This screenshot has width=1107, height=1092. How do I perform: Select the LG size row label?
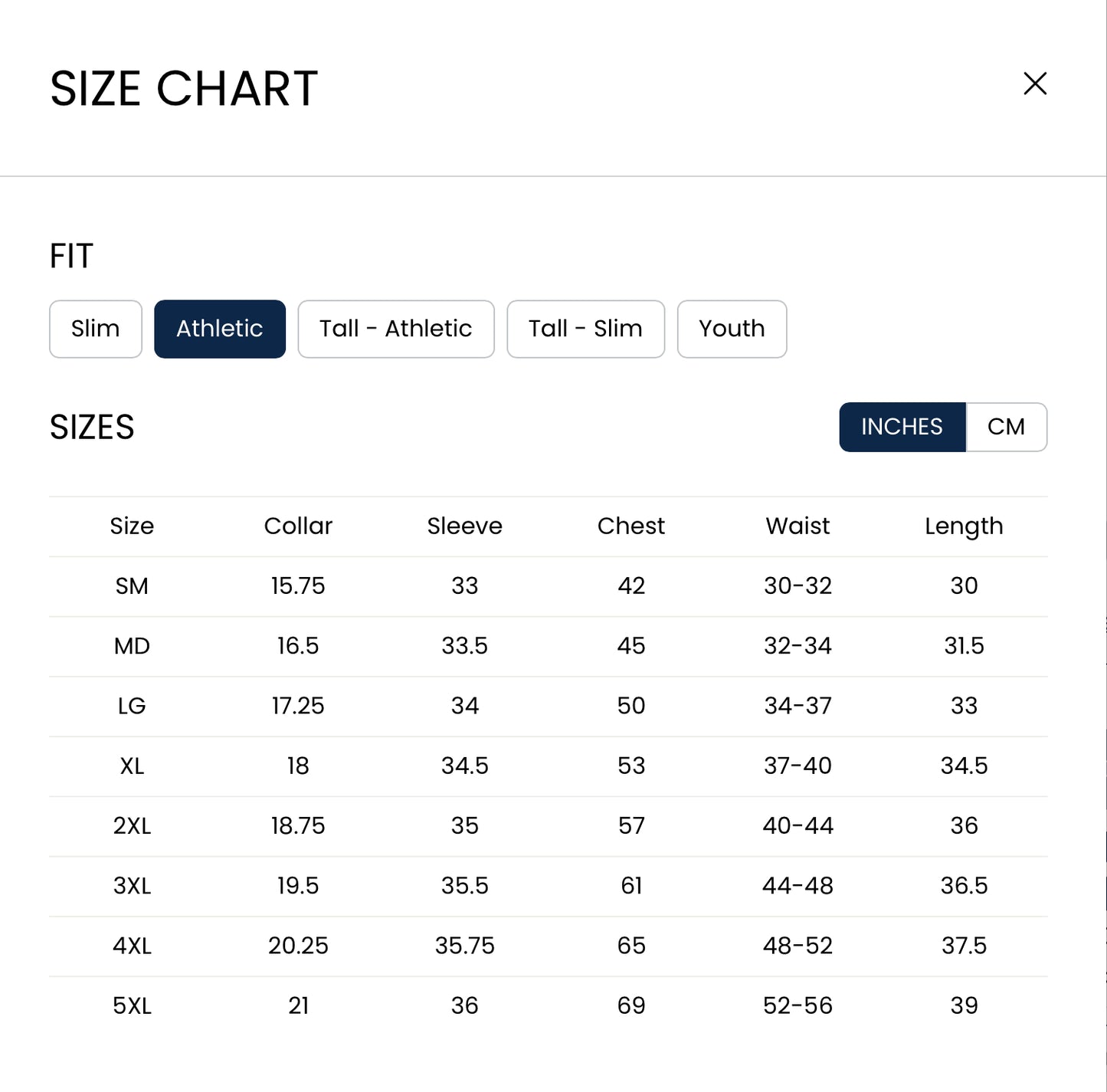(132, 706)
